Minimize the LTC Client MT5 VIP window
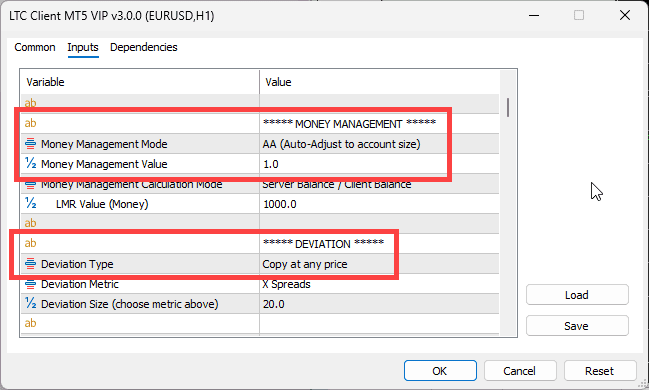The image size is (649, 390). 534,15
